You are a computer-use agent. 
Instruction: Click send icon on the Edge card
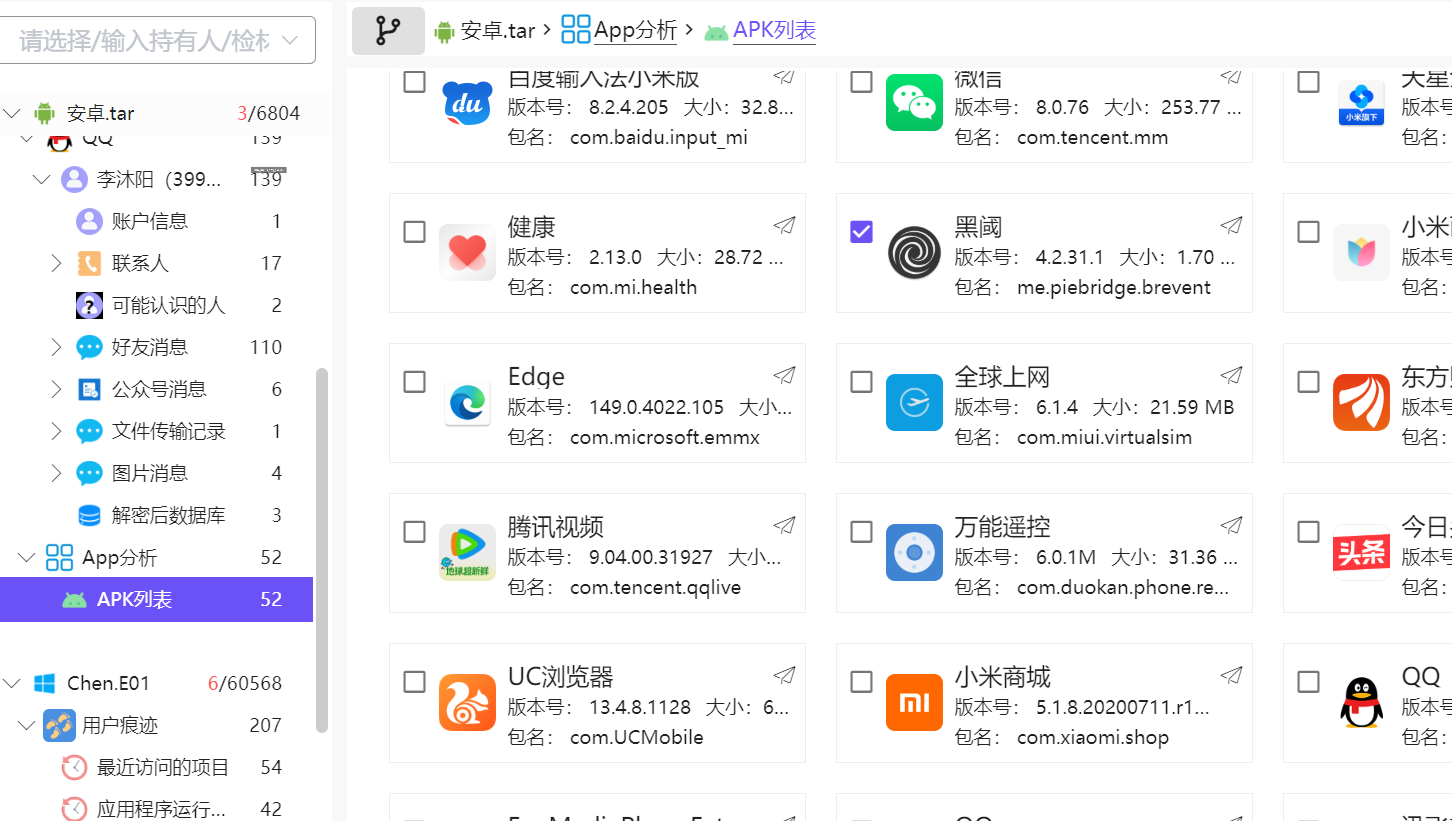pyautogui.click(x=785, y=376)
